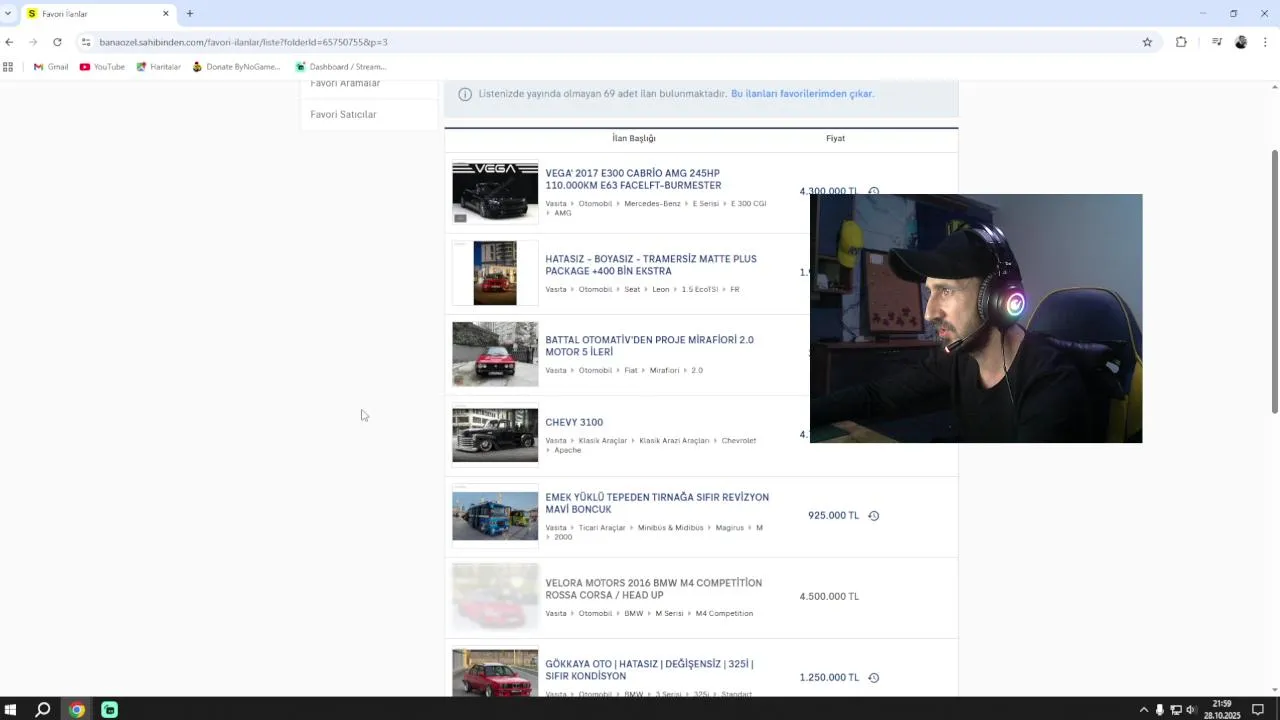1280x720 pixels.
Task: Open HATASIZ BOYASIZ TRAMERSİZ Seat Leon listing
Action: (651, 265)
